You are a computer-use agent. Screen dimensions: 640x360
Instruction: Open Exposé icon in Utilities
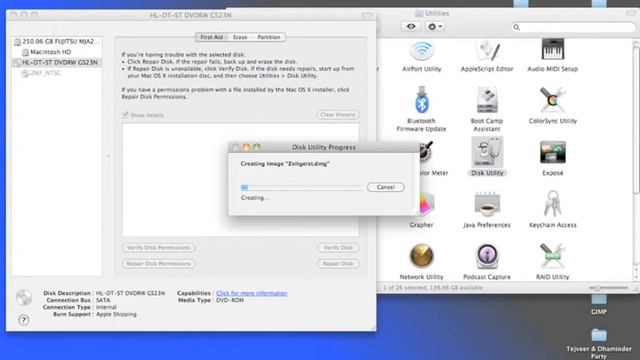[553, 152]
